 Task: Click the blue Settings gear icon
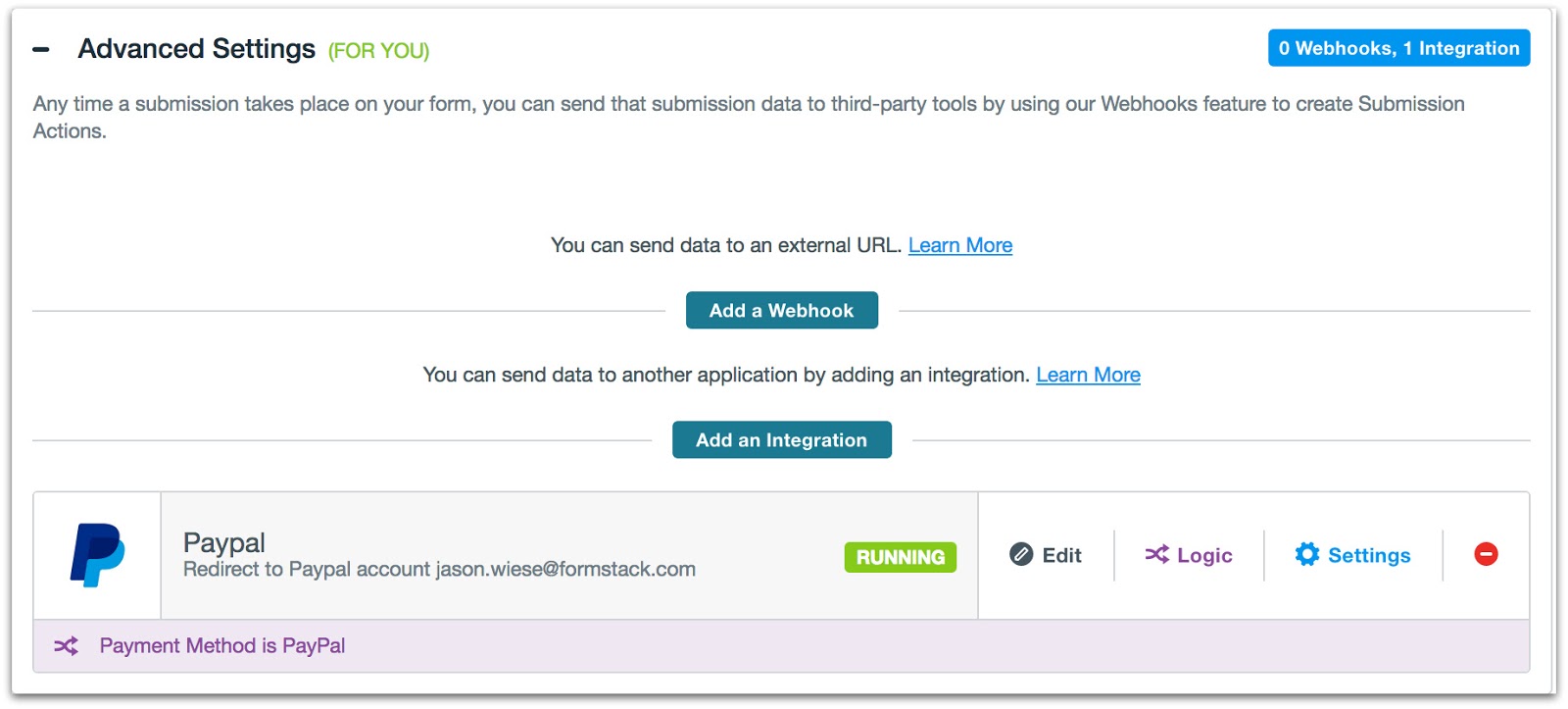[x=1307, y=555]
